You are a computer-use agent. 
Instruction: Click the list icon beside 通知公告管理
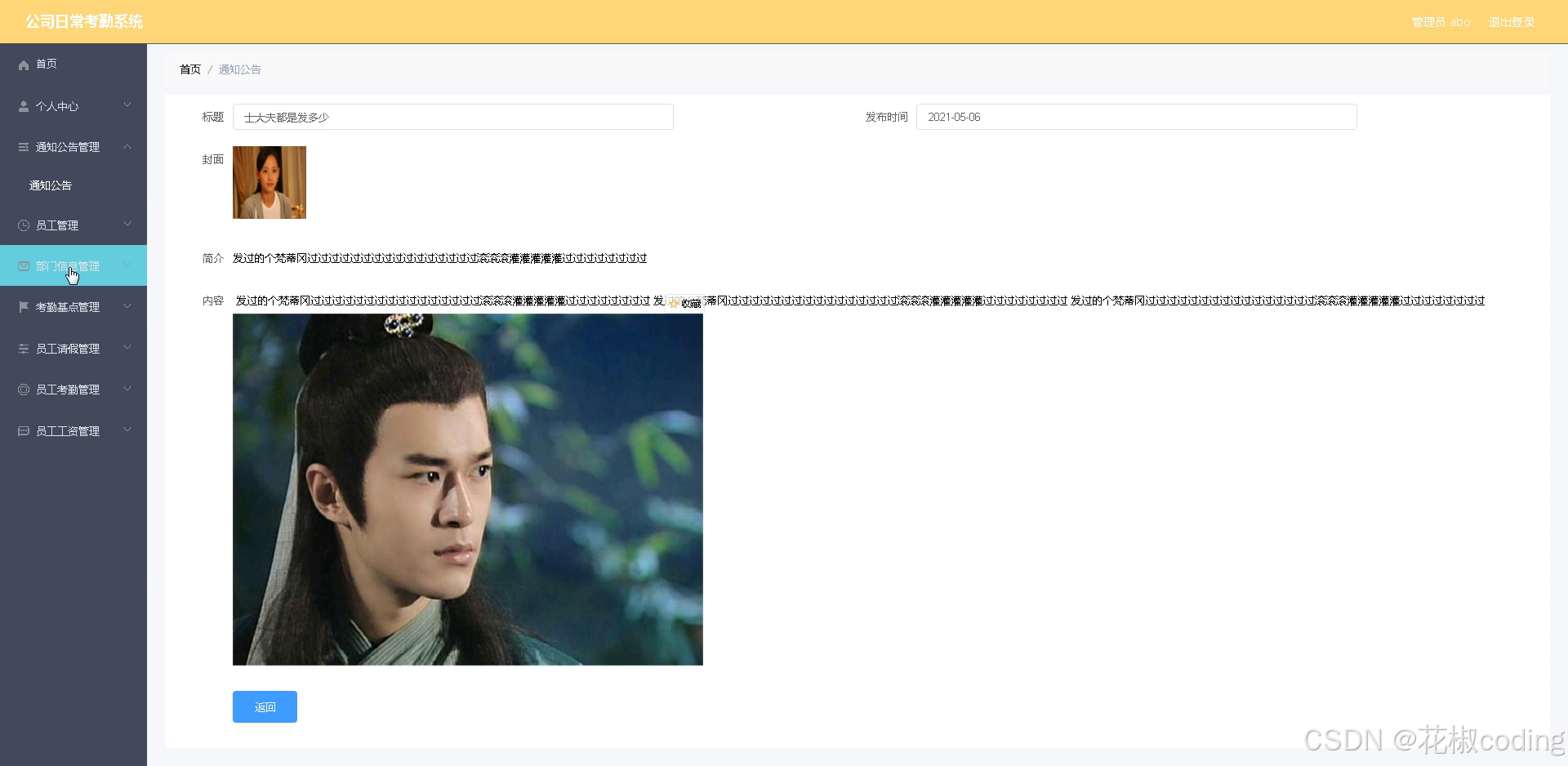(x=24, y=147)
